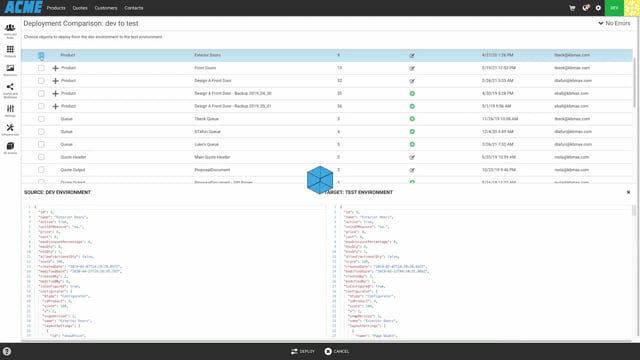This screenshot has width=640, height=360.
Task: Click modified status icon for Front Doors
Action: [412, 68]
